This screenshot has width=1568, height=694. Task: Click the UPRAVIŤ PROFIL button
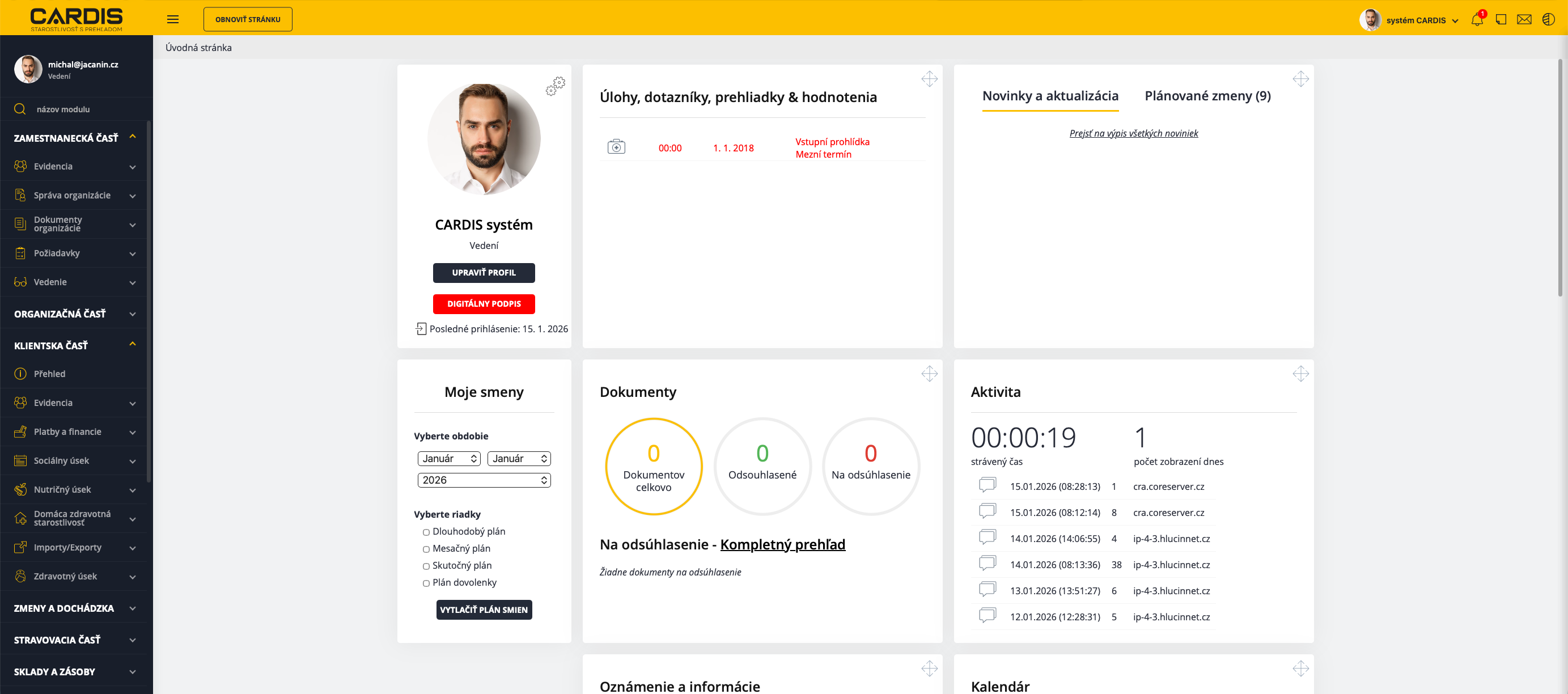click(484, 273)
